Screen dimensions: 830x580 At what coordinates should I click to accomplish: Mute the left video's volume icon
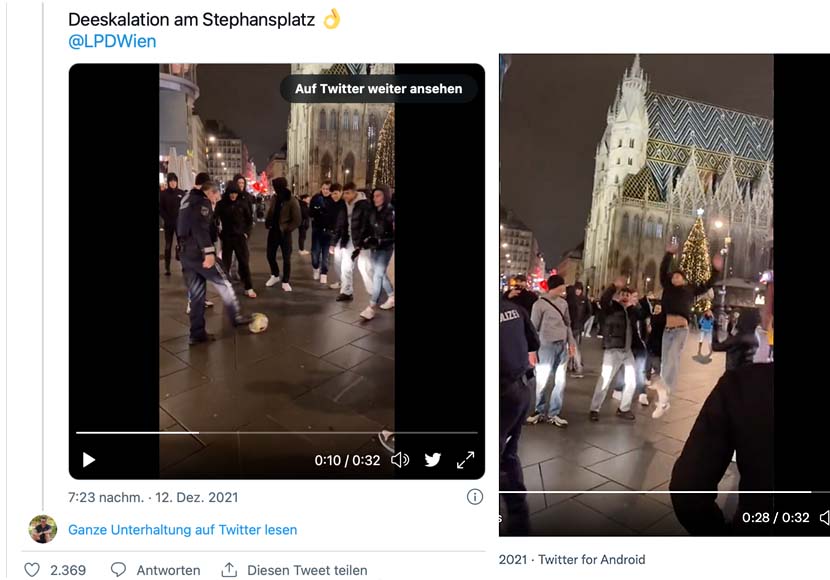click(400, 460)
